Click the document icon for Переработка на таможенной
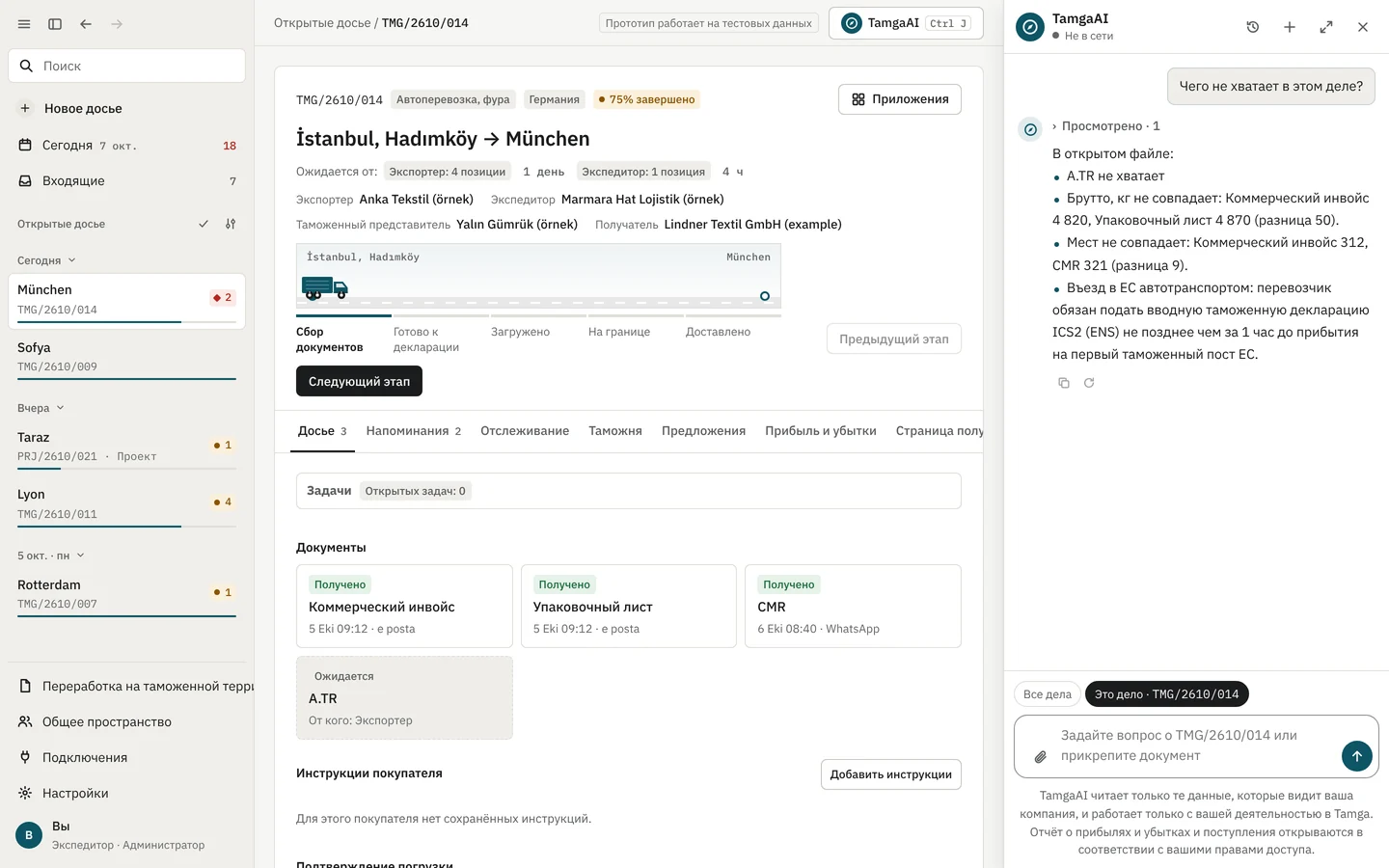The image size is (1389, 868). coord(25,686)
